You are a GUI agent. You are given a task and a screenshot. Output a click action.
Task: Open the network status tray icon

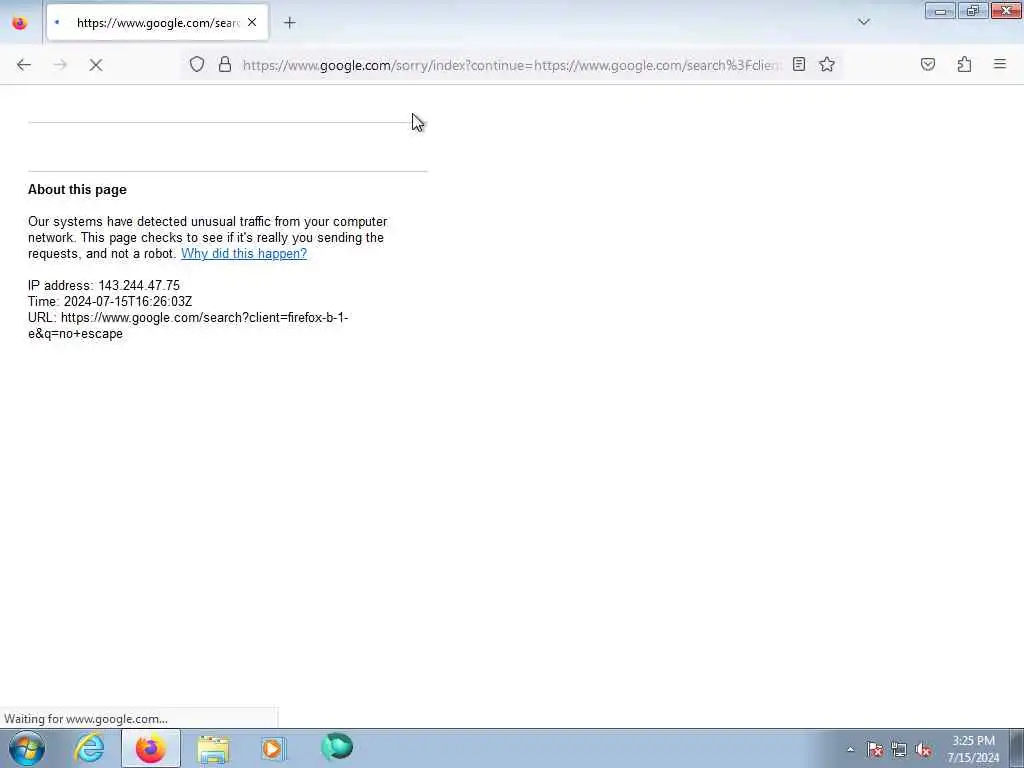point(899,750)
